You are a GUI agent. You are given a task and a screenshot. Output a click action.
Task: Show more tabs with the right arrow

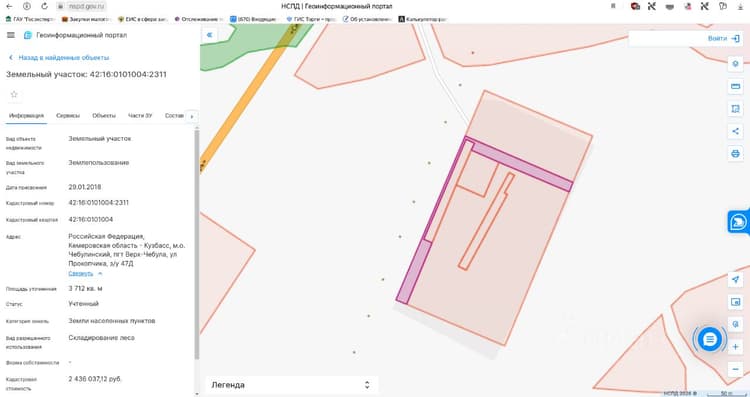pyautogui.click(x=192, y=116)
